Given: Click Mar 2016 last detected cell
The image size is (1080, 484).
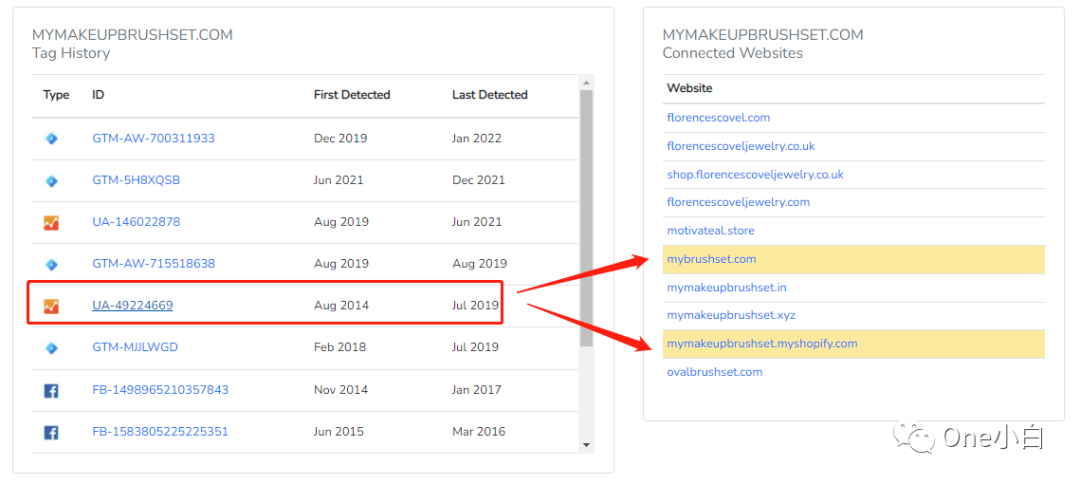Looking at the screenshot, I should coord(478,432).
